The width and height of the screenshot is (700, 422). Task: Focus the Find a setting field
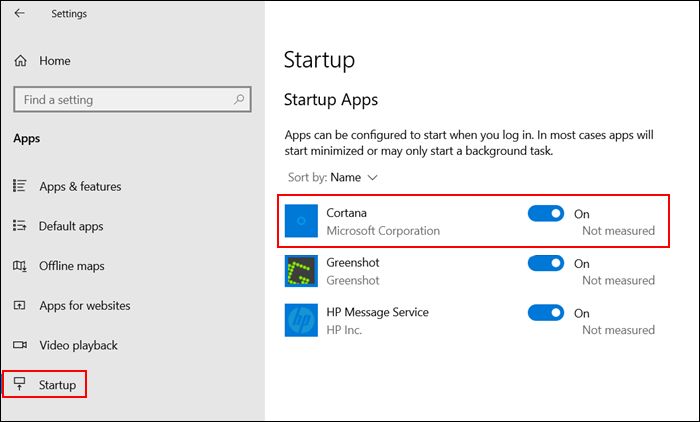(132, 99)
